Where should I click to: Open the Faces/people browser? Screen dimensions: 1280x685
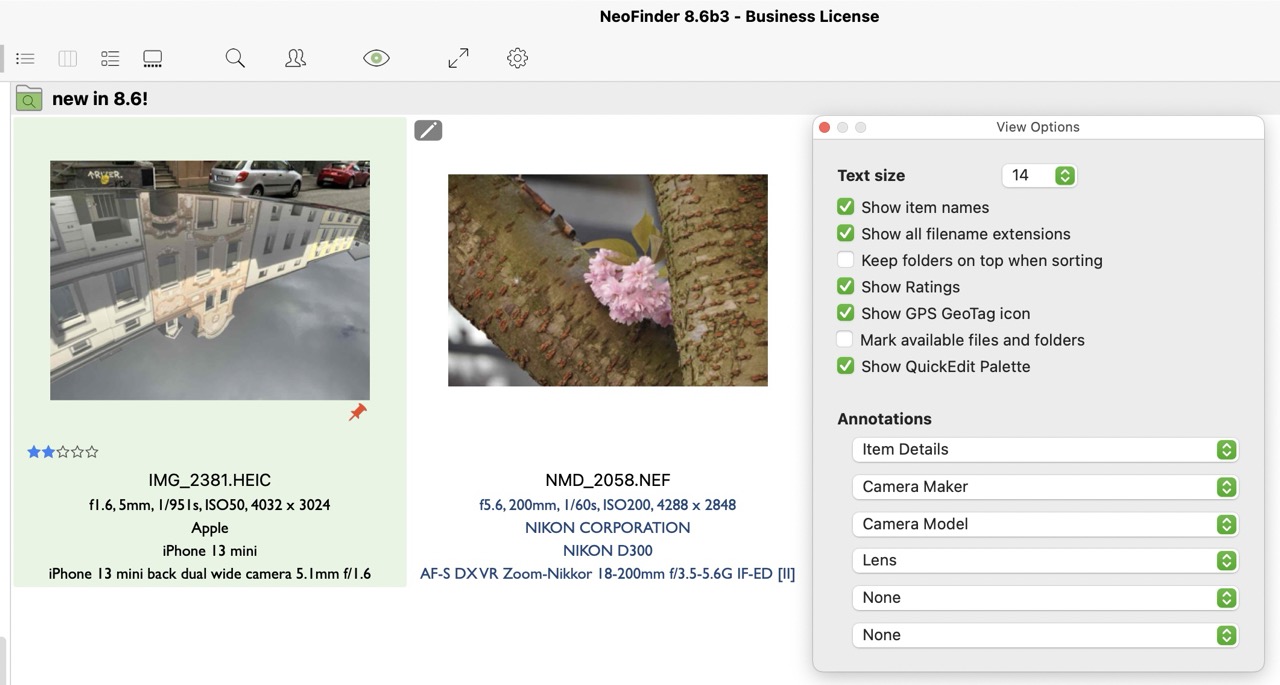295,57
